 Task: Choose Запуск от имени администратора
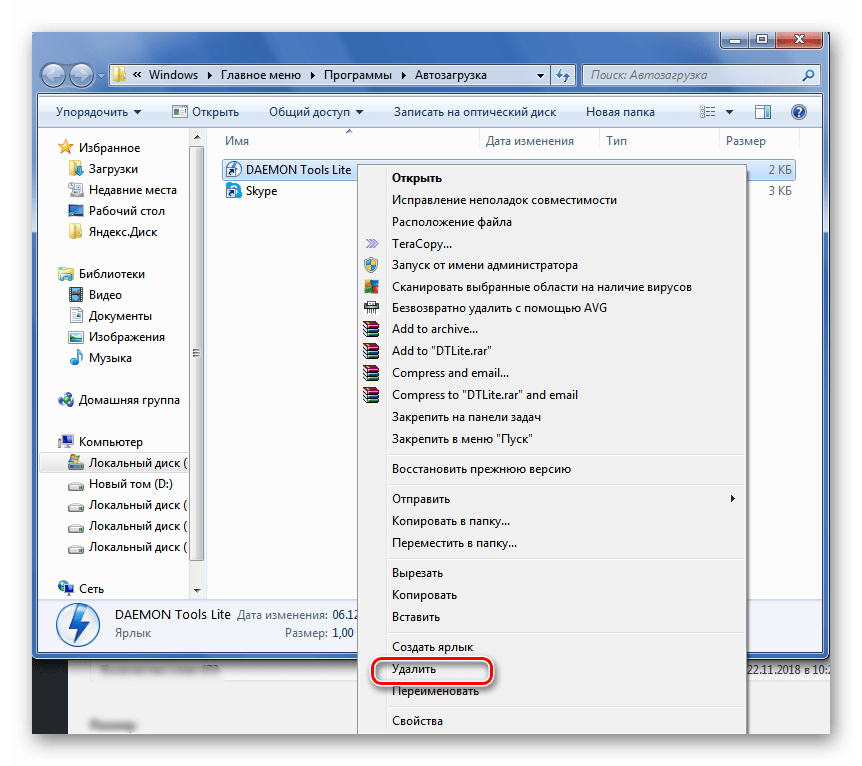point(484,265)
